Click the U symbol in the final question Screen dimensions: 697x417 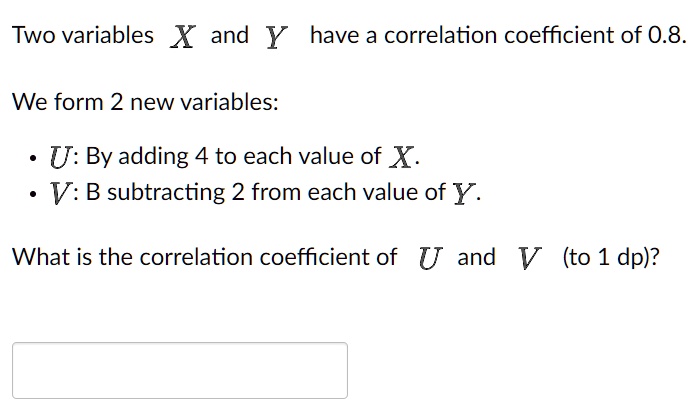430,258
